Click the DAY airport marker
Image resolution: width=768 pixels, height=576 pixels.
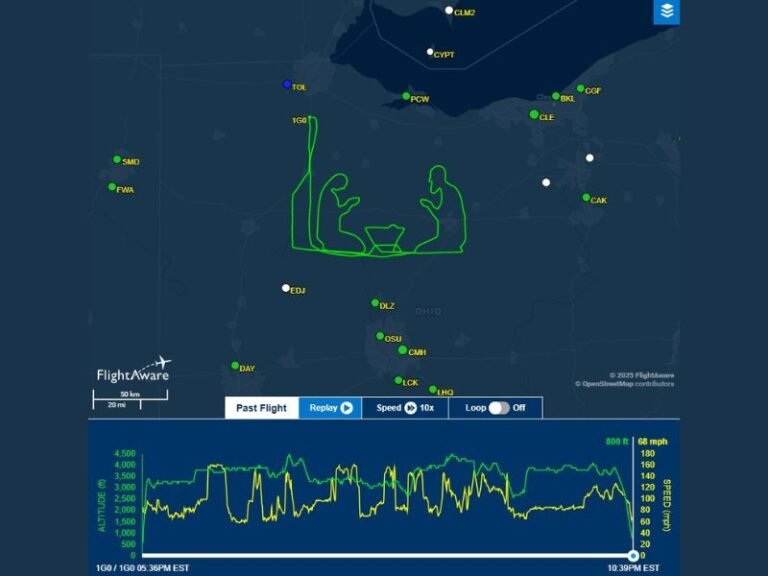[x=235, y=365]
